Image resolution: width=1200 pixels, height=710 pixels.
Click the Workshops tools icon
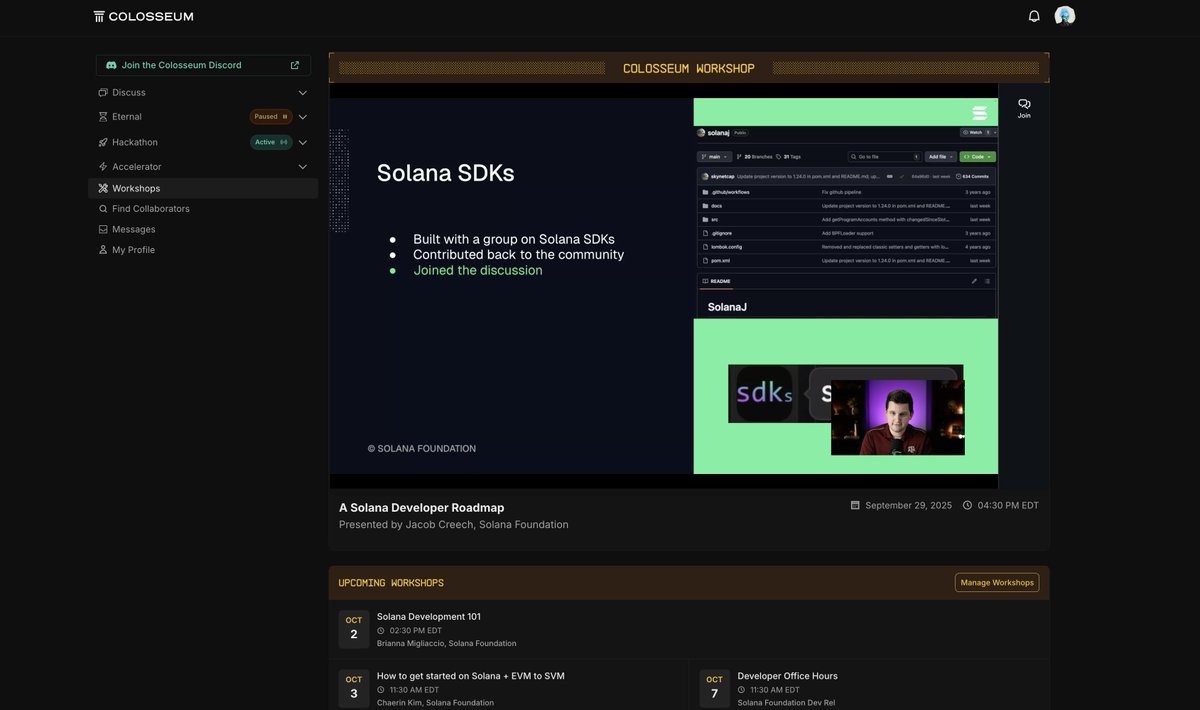(103, 188)
